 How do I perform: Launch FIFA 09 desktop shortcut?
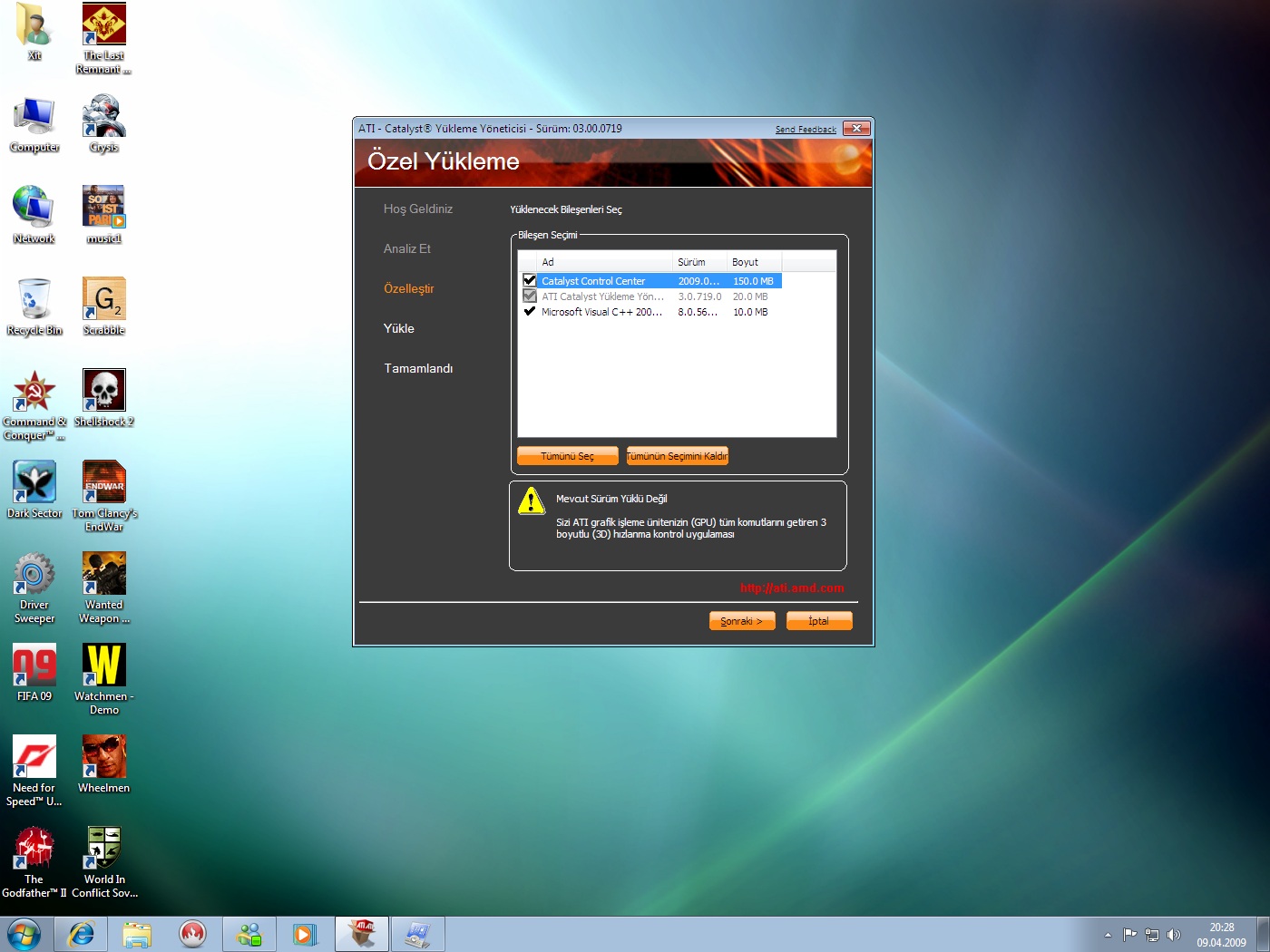[34, 674]
